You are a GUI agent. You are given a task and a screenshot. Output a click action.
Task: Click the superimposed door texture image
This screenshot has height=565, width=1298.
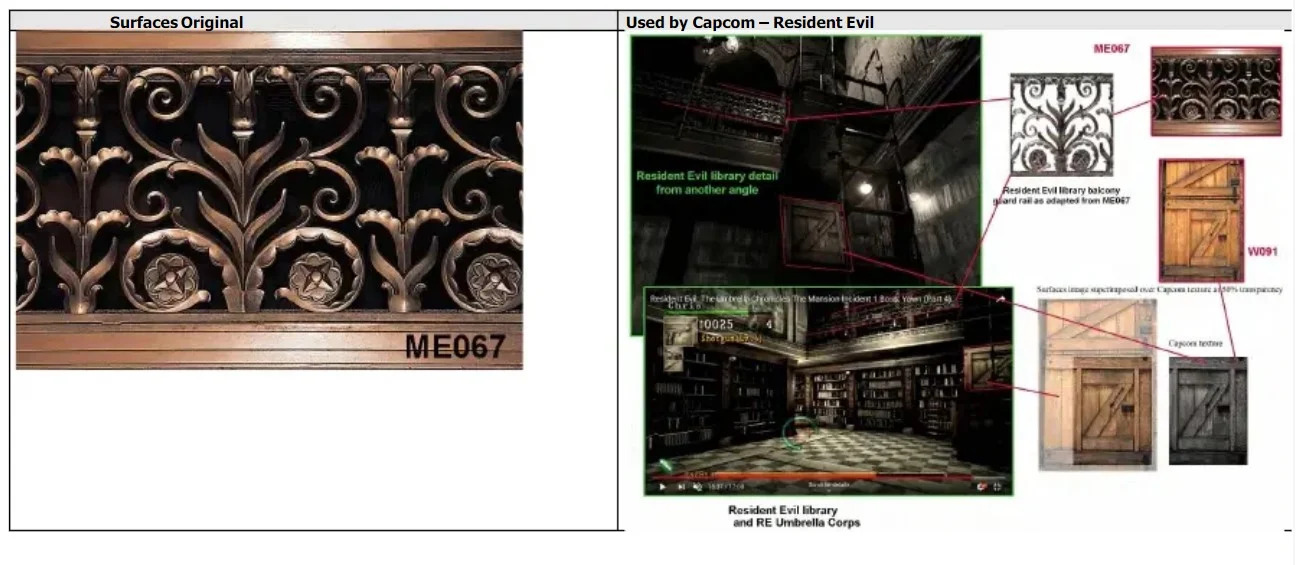click(1097, 385)
